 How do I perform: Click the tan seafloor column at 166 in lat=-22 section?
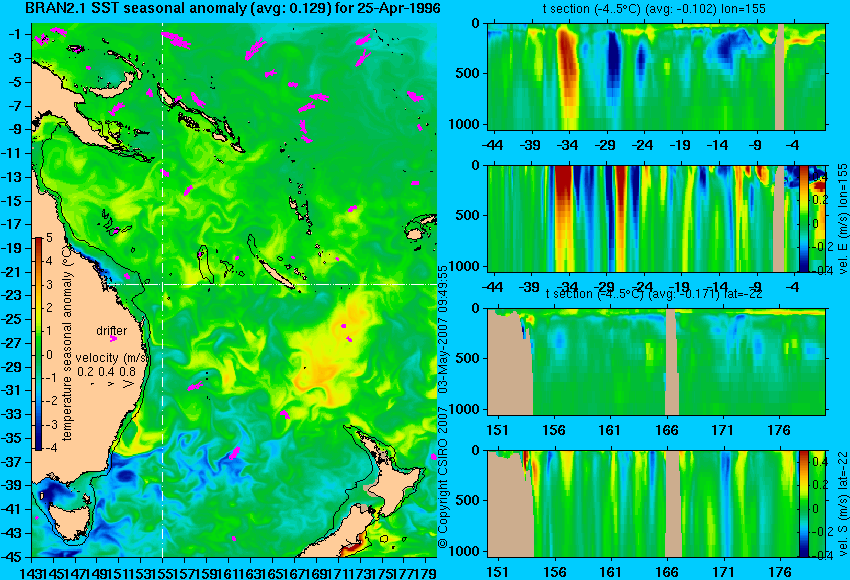point(672,362)
